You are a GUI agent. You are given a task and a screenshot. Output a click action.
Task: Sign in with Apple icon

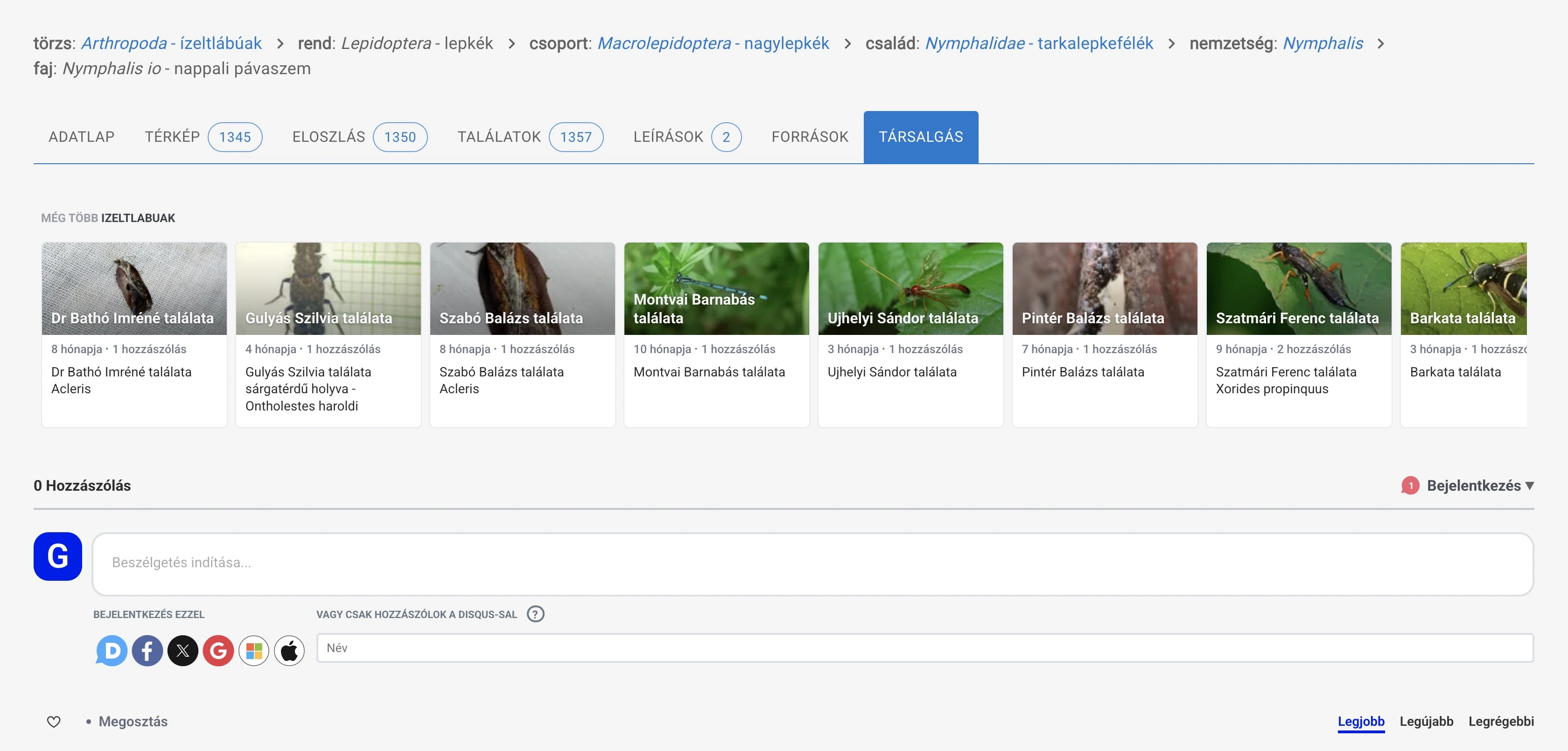[x=289, y=651]
